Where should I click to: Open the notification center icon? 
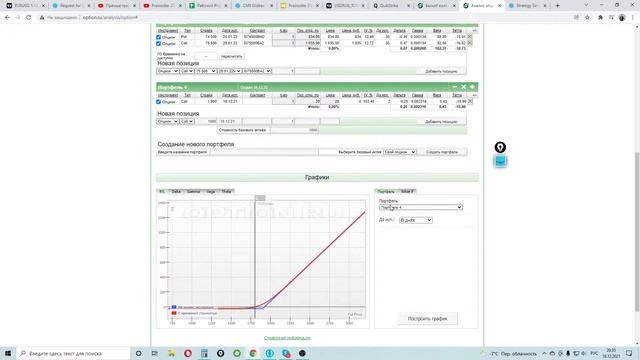629,353
